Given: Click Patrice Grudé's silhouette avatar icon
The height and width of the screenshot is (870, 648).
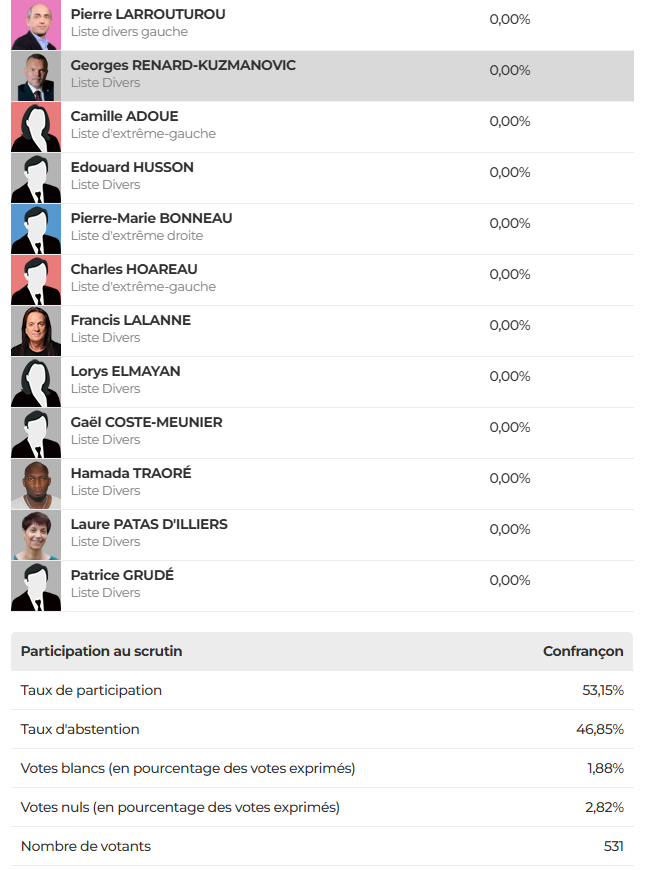Looking at the screenshot, I should [36, 586].
